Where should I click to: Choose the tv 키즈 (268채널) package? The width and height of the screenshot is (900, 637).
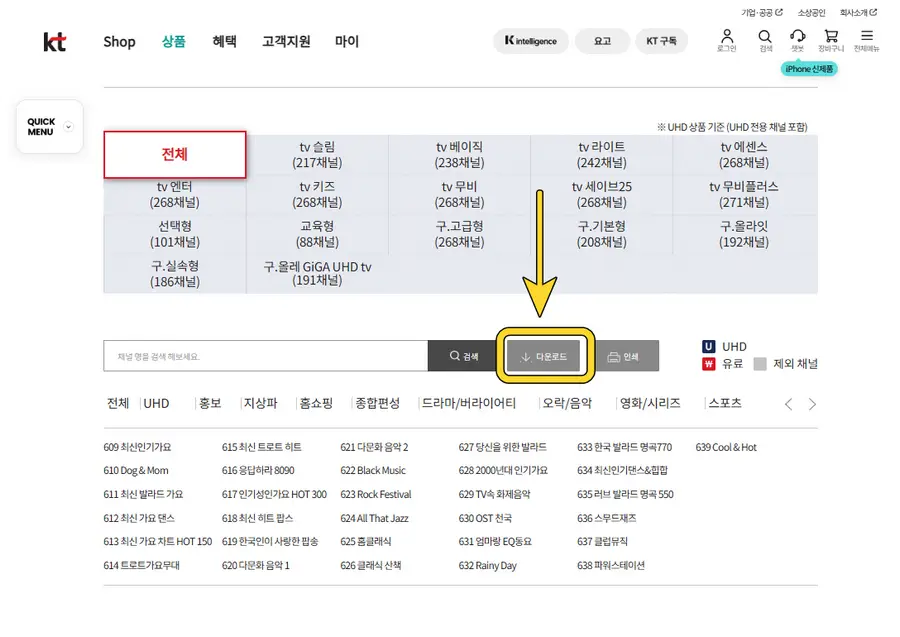(x=317, y=194)
